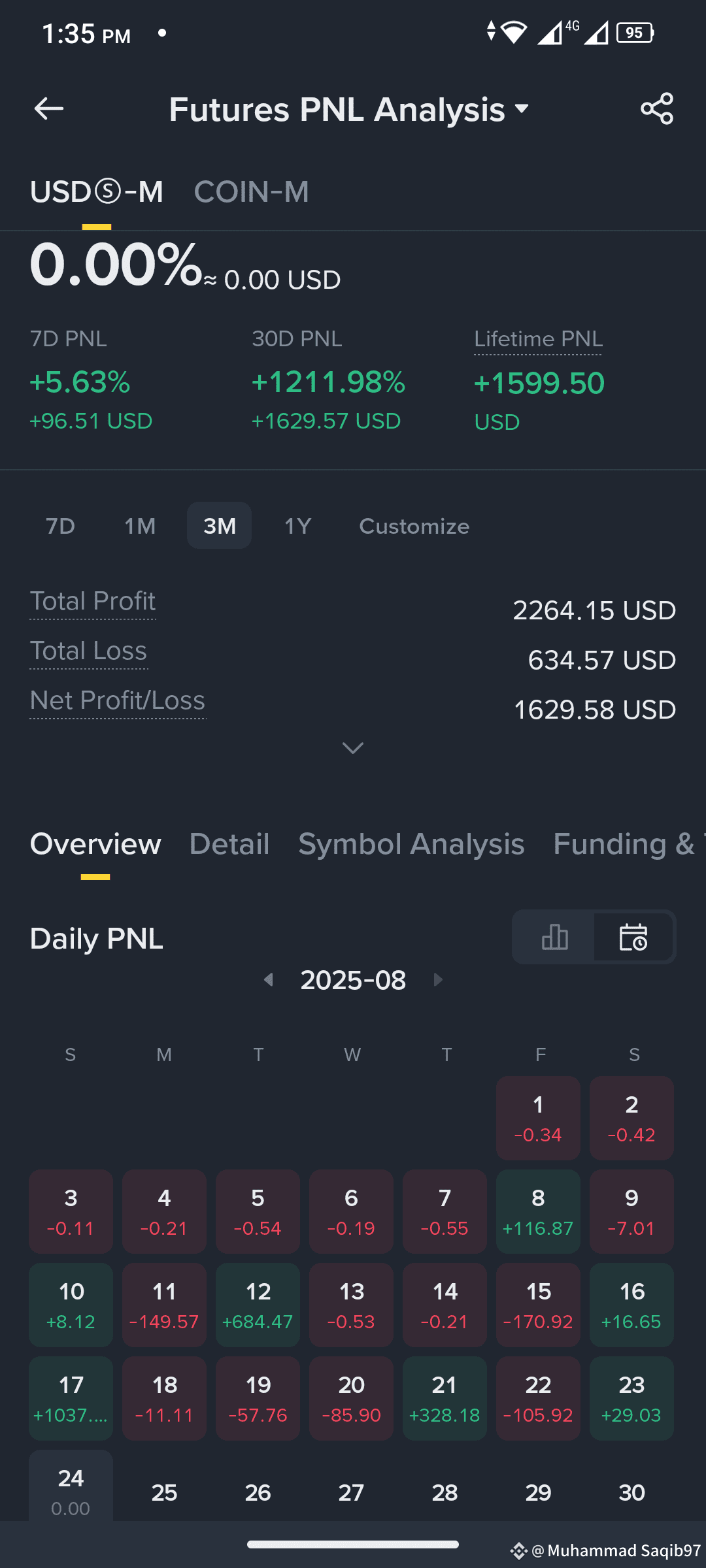The height and width of the screenshot is (1568, 706).
Task: Select August 12 with +684.47
Action: pos(258,1305)
